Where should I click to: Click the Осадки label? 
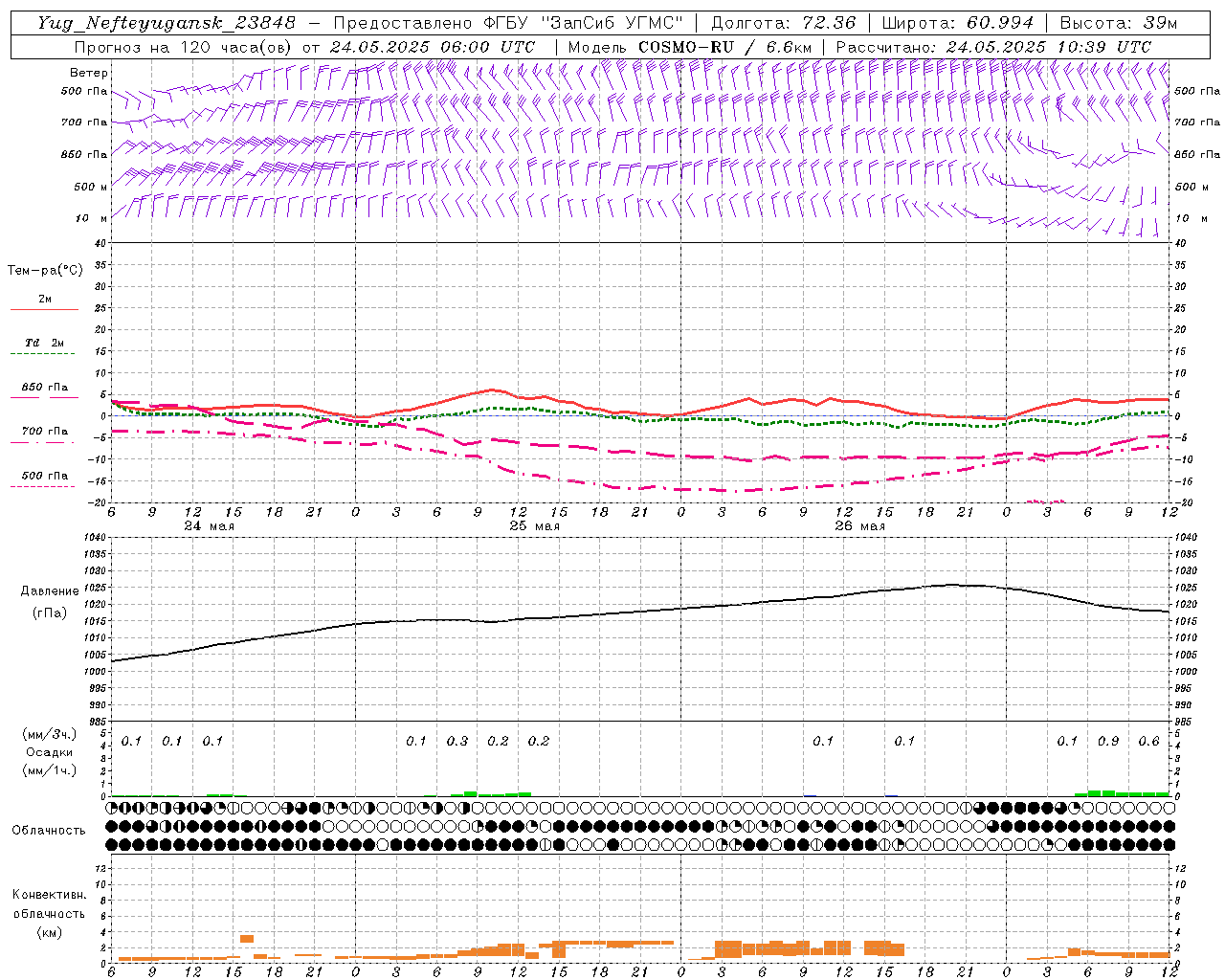coord(50,752)
